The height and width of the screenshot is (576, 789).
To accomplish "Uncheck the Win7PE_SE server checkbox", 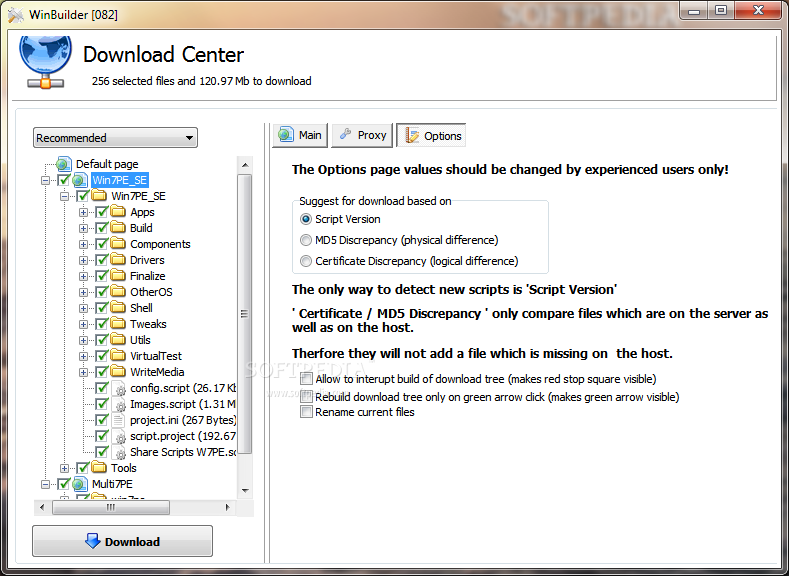I will [63, 180].
